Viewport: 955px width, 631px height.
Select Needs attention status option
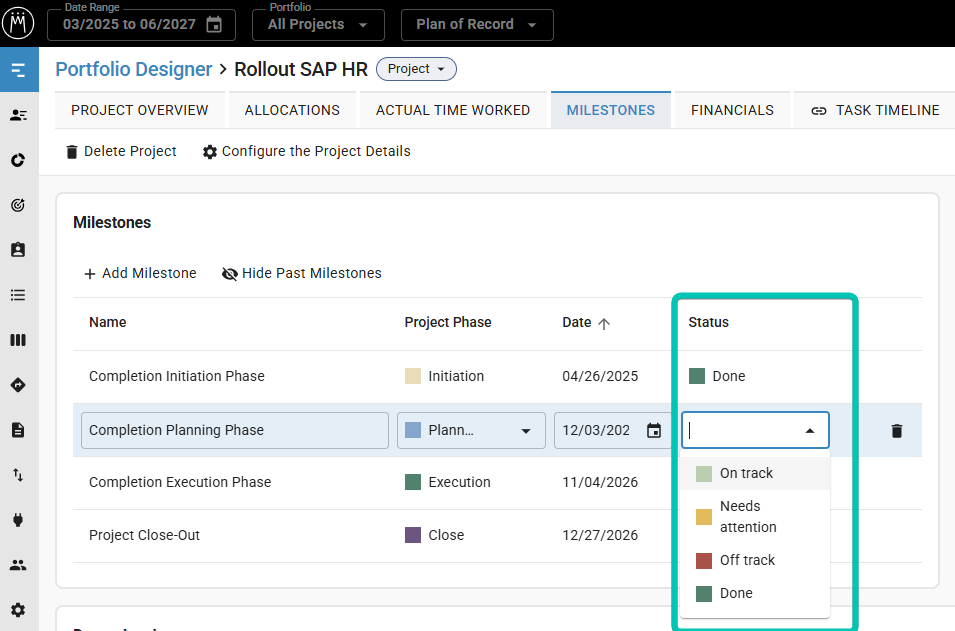pyautogui.click(x=755, y=516)
